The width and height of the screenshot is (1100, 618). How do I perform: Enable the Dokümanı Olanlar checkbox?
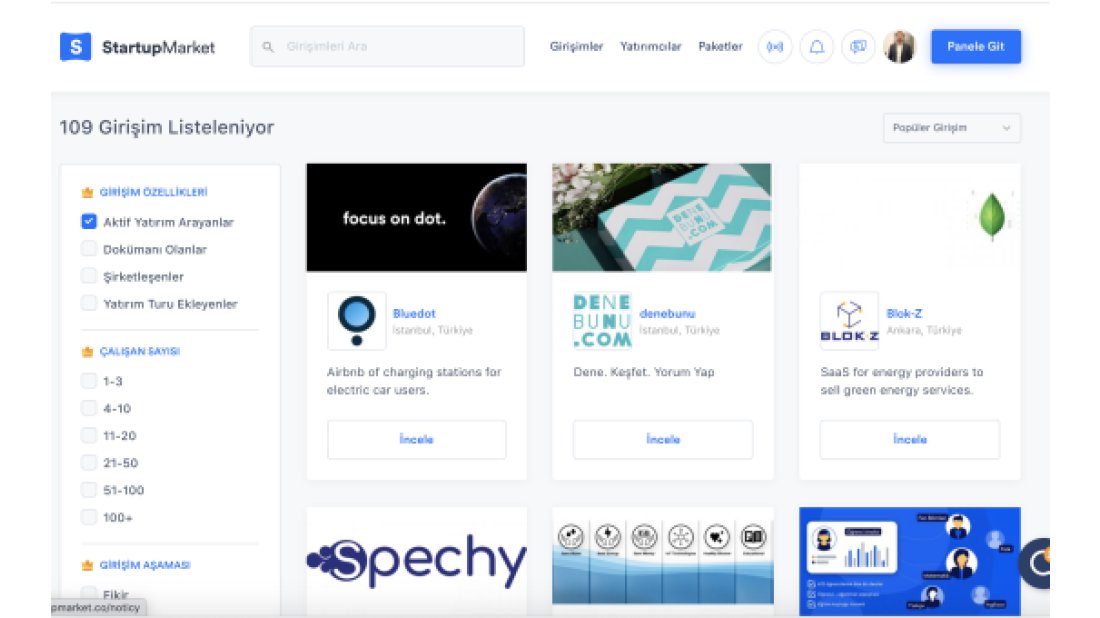point(89,249)
